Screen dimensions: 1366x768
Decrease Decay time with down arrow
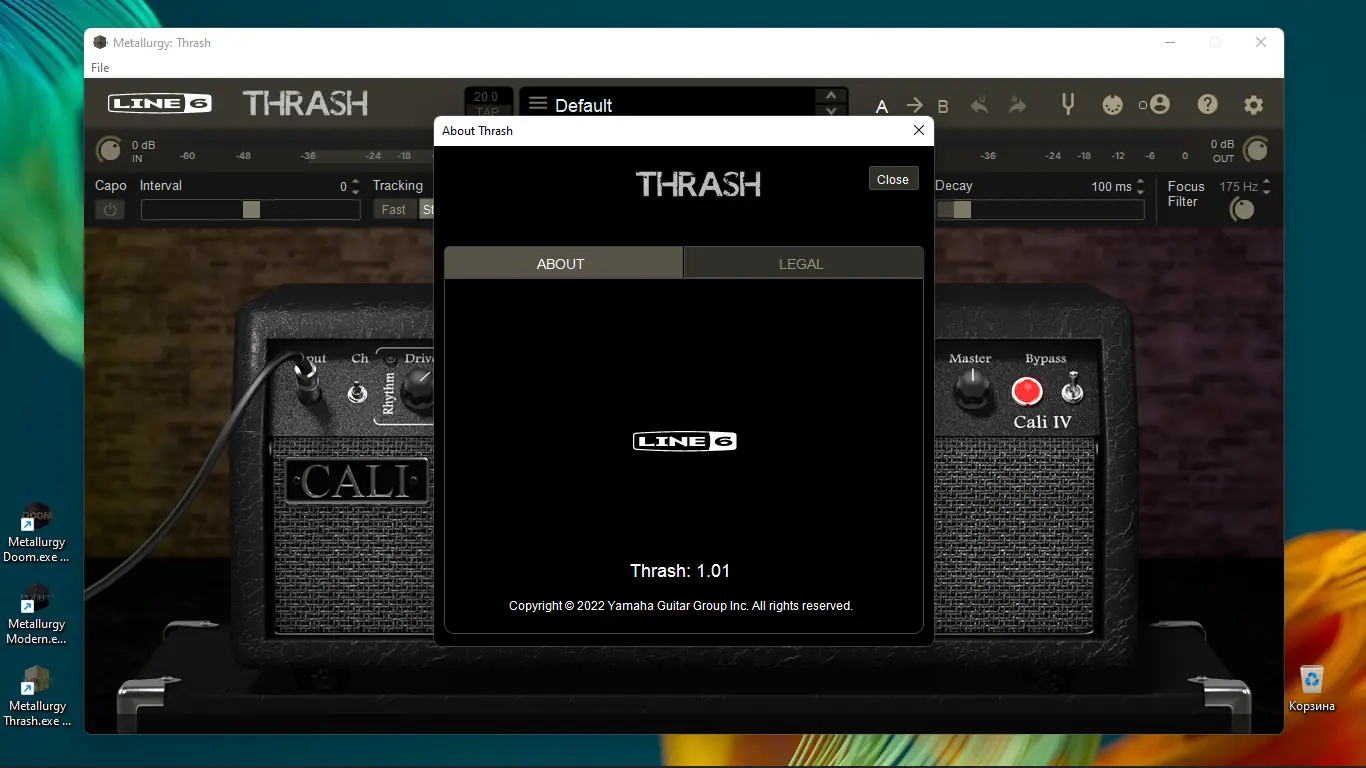click(x=1141, y=191)
